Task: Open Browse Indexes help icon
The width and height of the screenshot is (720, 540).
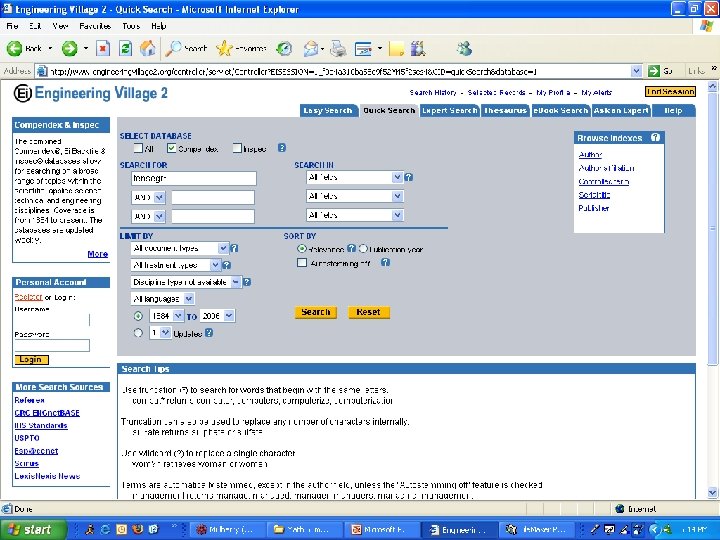Action: coord(655,137)
